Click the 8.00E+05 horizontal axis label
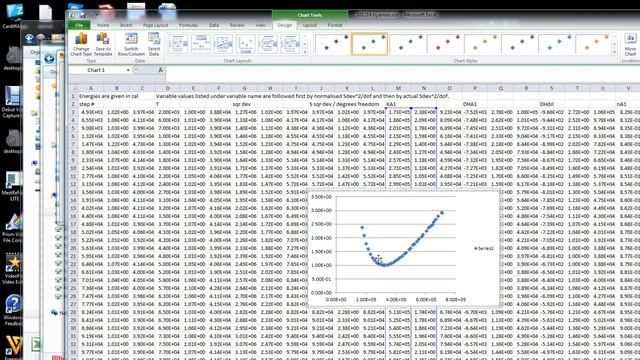Viewport: 640px width, 360px height. [x=456, y=300]
